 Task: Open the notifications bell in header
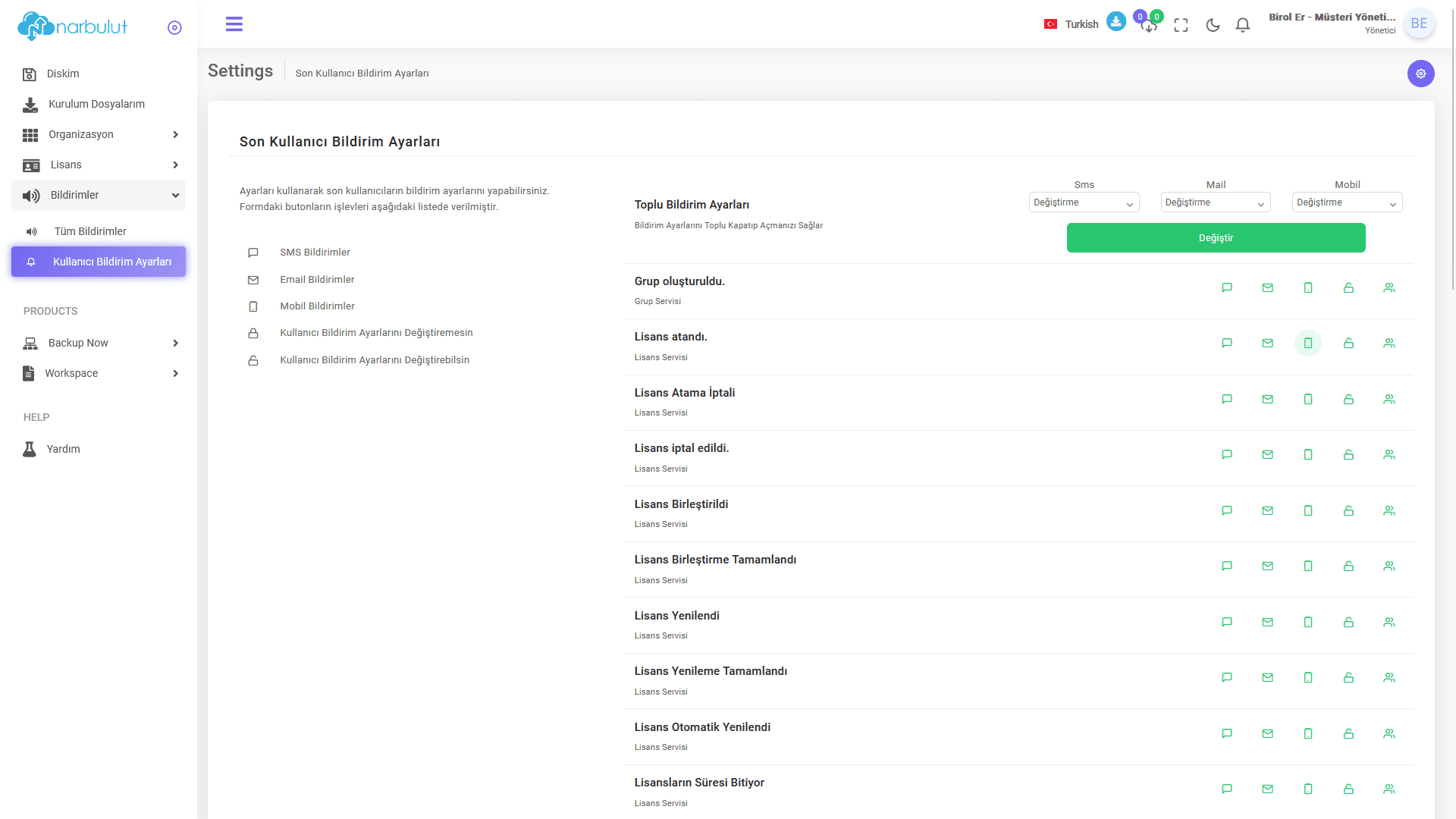[x=1242, y=25]
